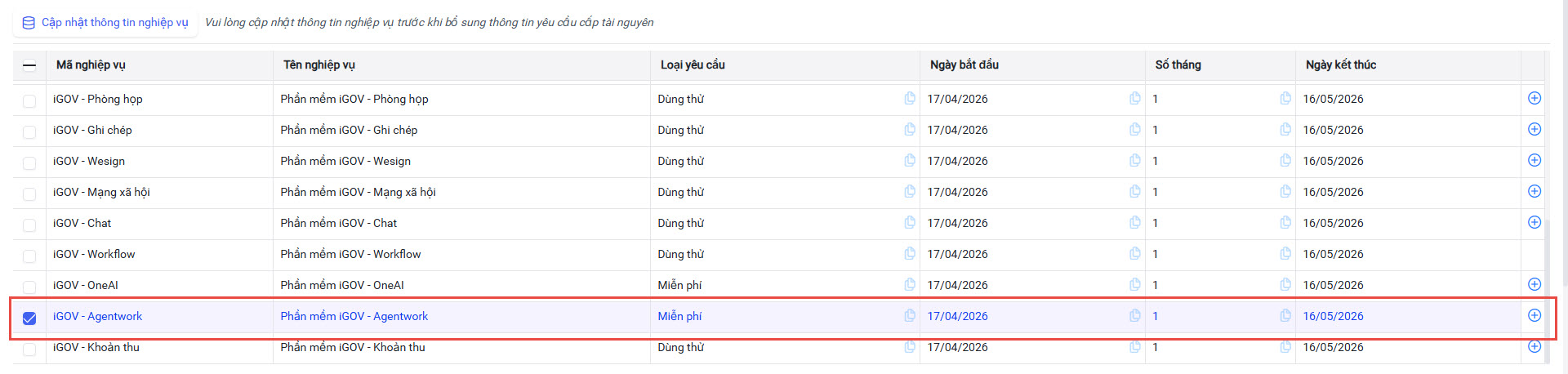Screen dimensions: 1568x374
Task: Copy Loại yêu cầu in Ghi chép row
Action: 910,129
